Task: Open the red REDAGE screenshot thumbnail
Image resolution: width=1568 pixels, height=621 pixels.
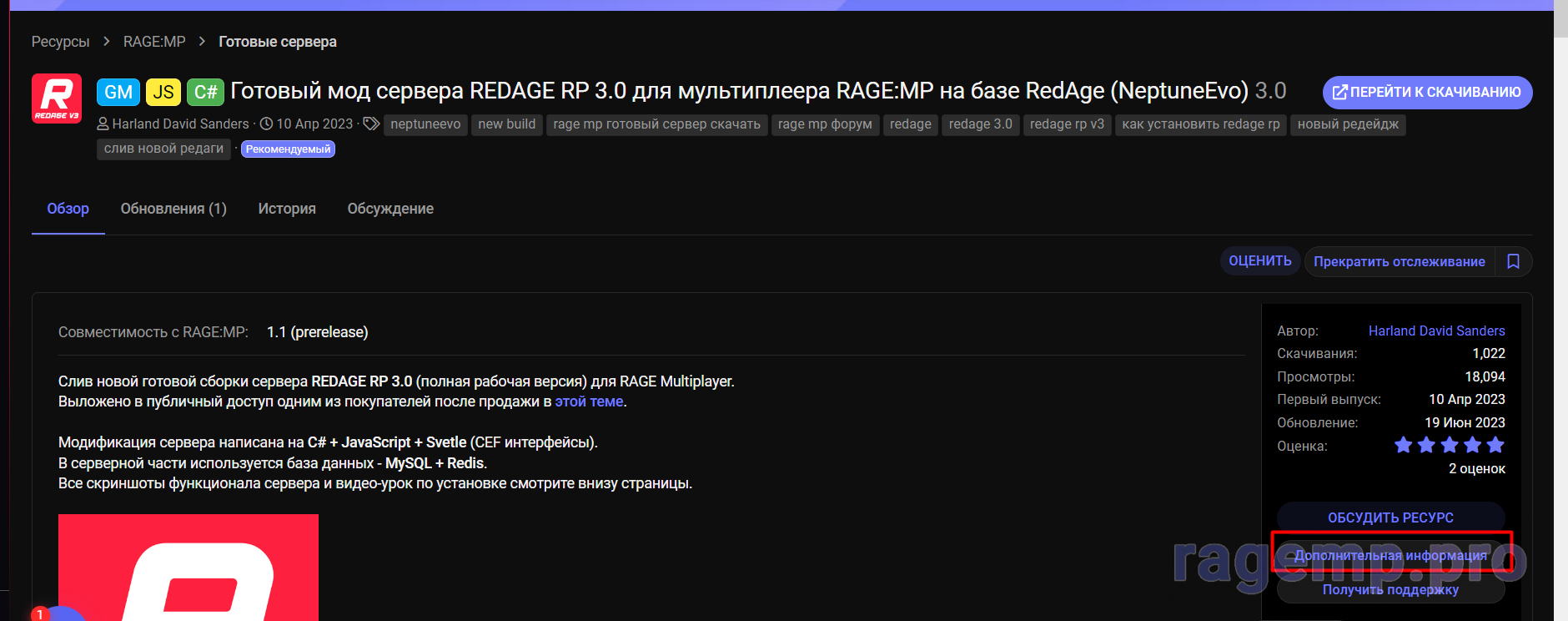Action: click(x=188, y=568)
